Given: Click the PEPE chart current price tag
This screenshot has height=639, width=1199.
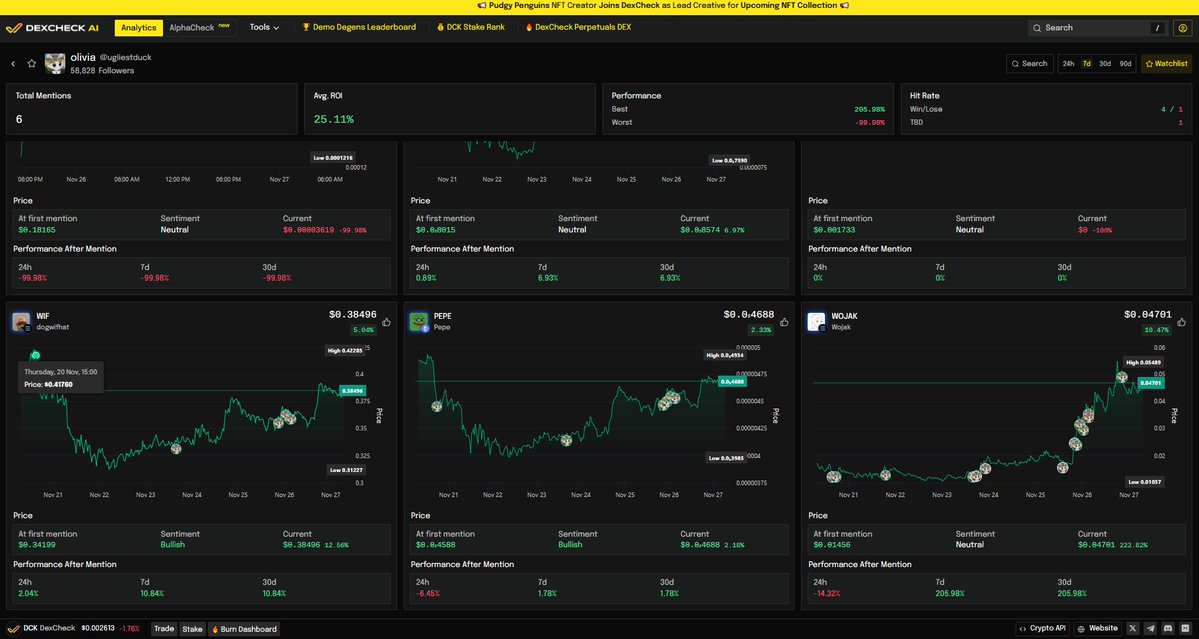Looking at the screenshot, I should (x=733, y=381).
